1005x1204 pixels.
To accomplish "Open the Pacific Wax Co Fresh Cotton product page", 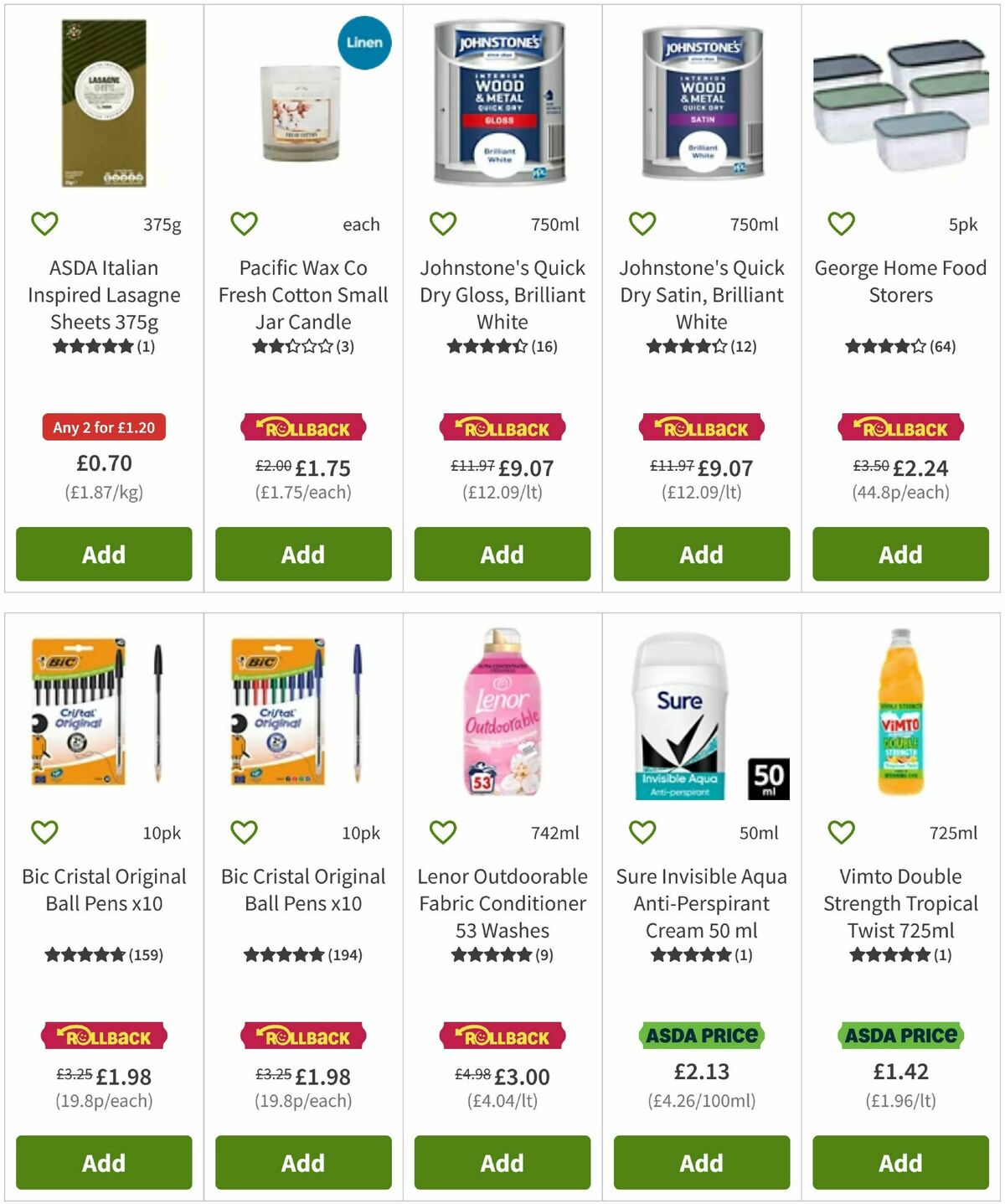I will point(302,294).
